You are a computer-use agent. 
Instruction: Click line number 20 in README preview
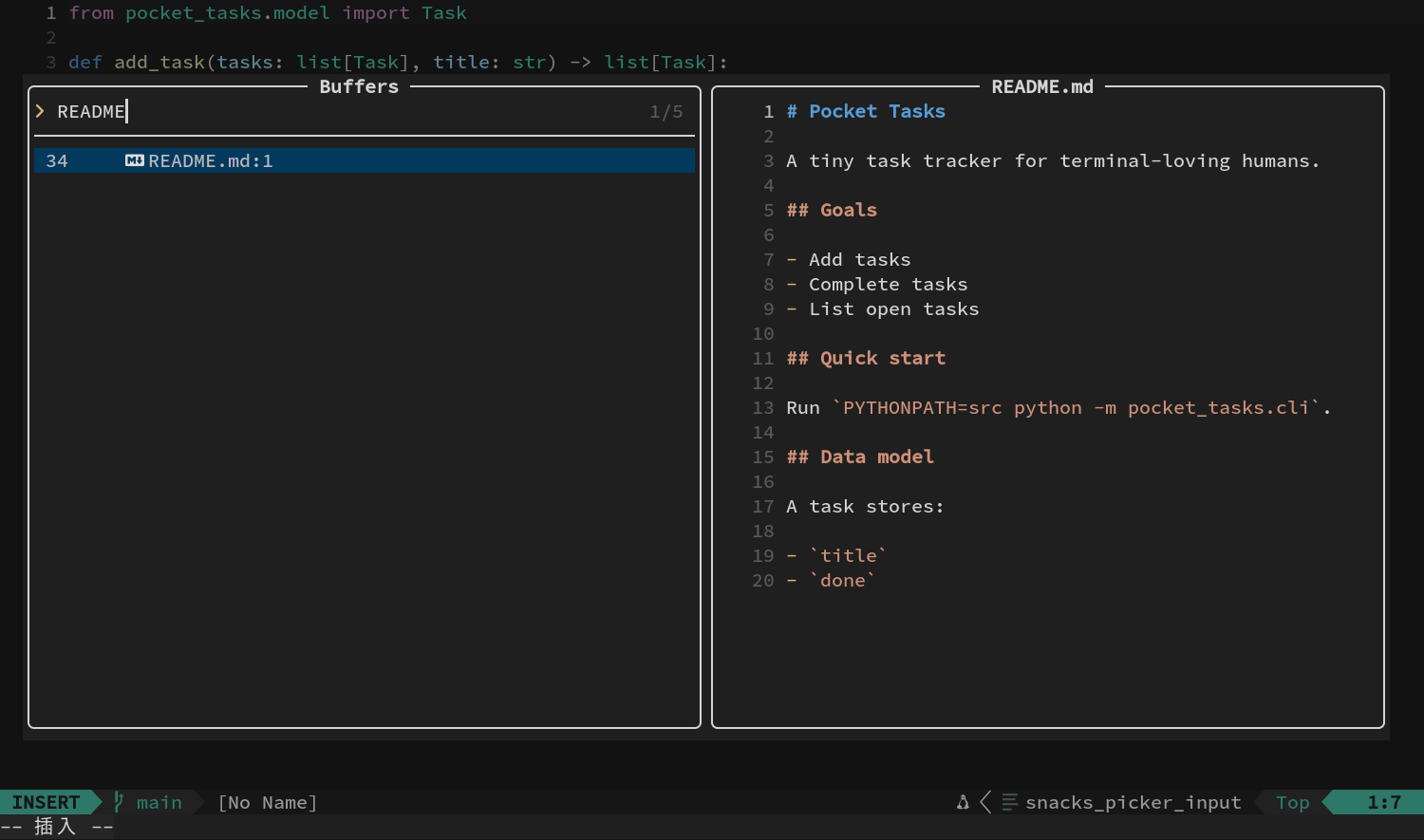[x=763, y=580]
